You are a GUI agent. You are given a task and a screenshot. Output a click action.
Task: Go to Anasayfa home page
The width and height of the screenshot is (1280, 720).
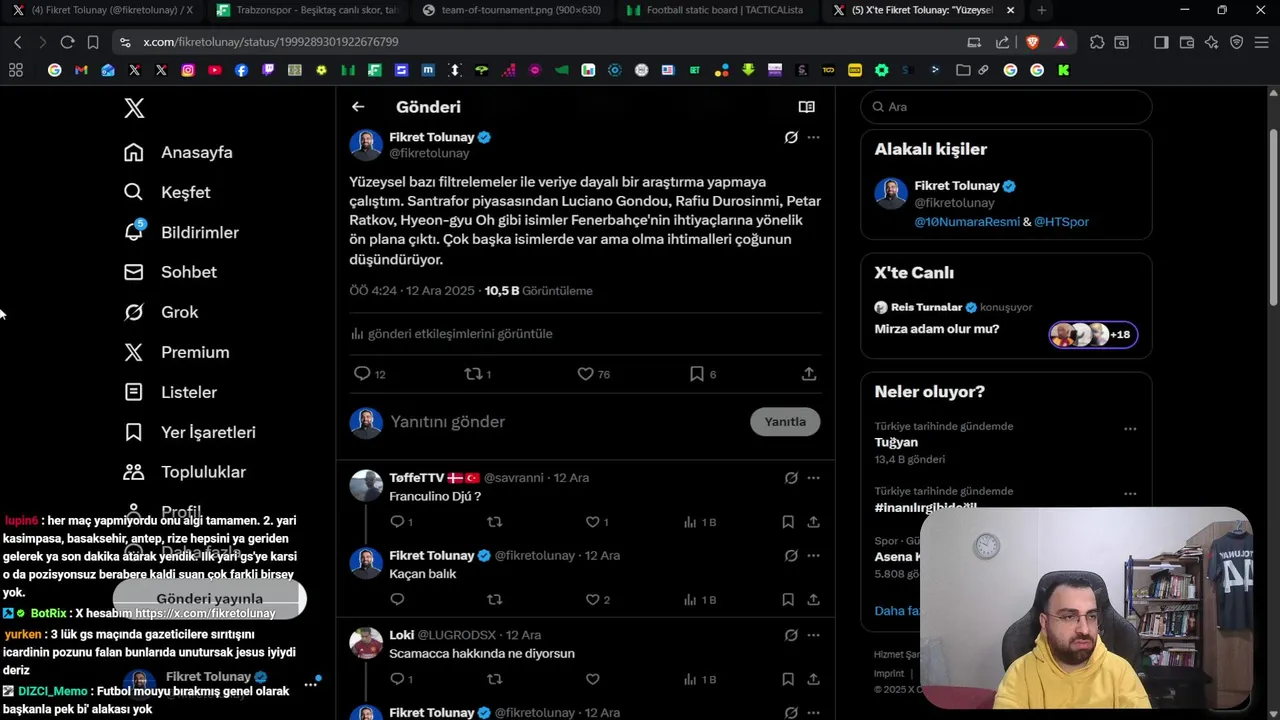coord(178,152)
